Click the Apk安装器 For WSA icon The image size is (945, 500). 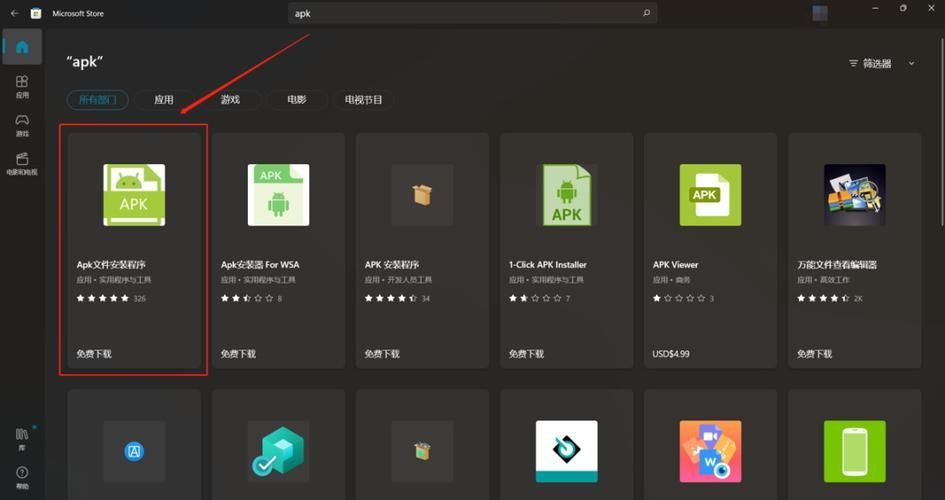point(278,195)
